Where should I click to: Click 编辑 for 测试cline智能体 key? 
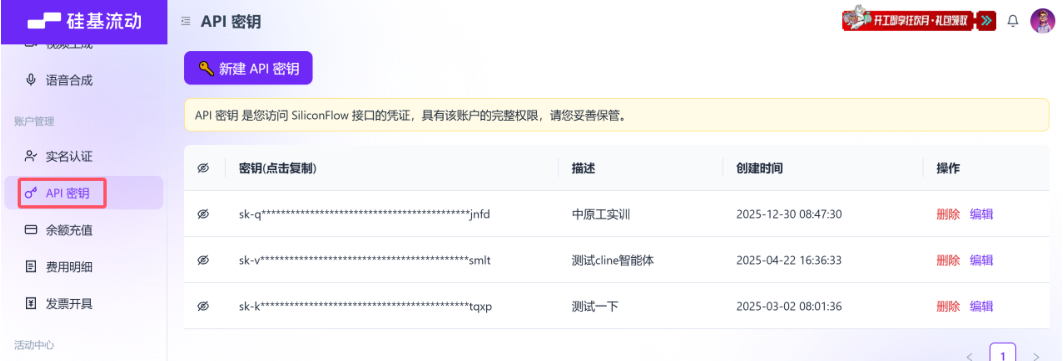coord(982,261)
